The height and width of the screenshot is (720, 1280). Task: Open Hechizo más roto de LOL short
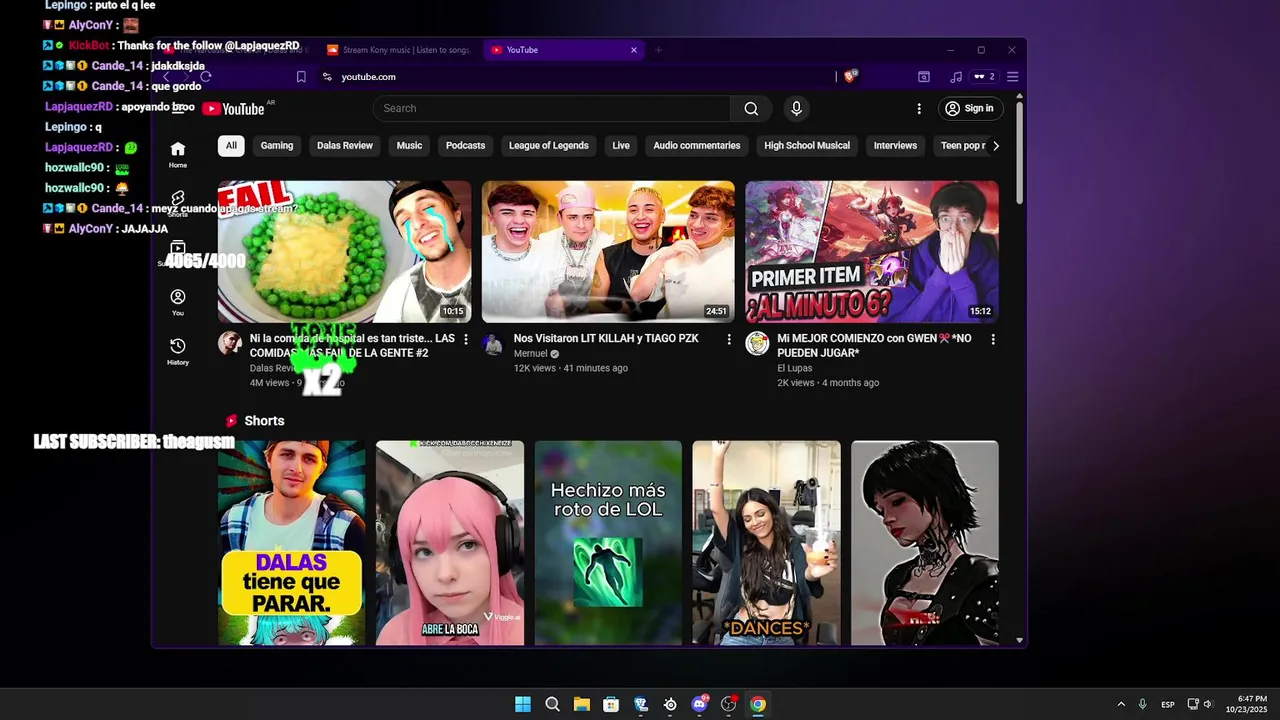coord(608,543)
